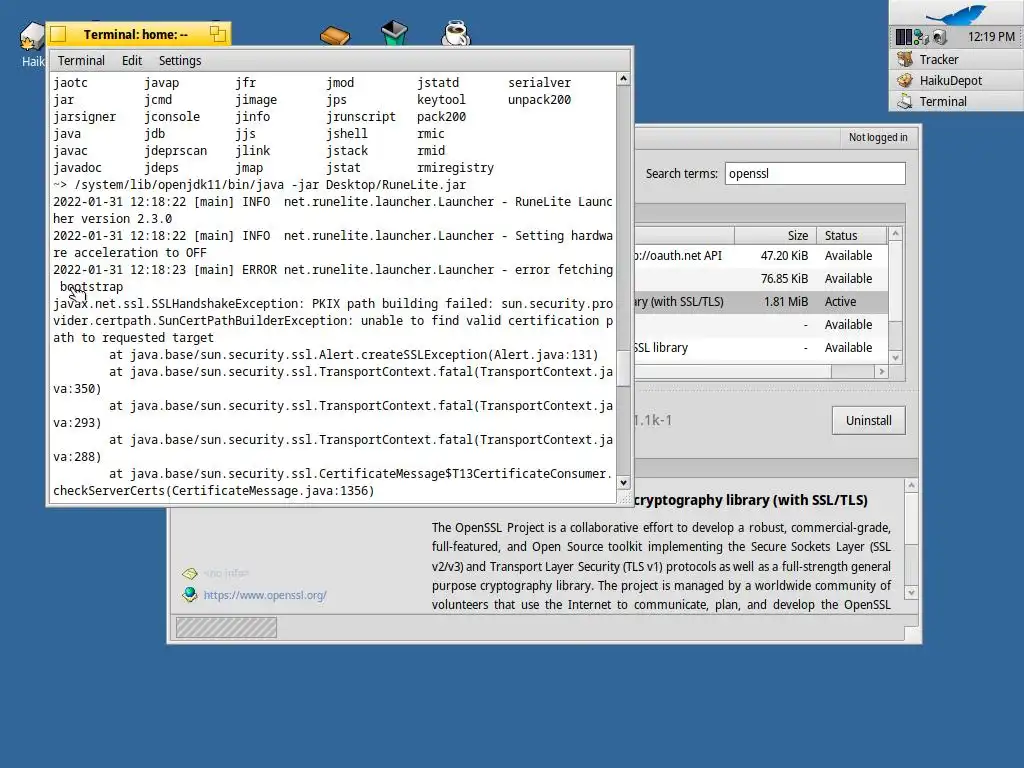Click the 'cryptography library (with SSL/TLS)' heading
The height and width of the screenshot is (768, 1024).
751,500
